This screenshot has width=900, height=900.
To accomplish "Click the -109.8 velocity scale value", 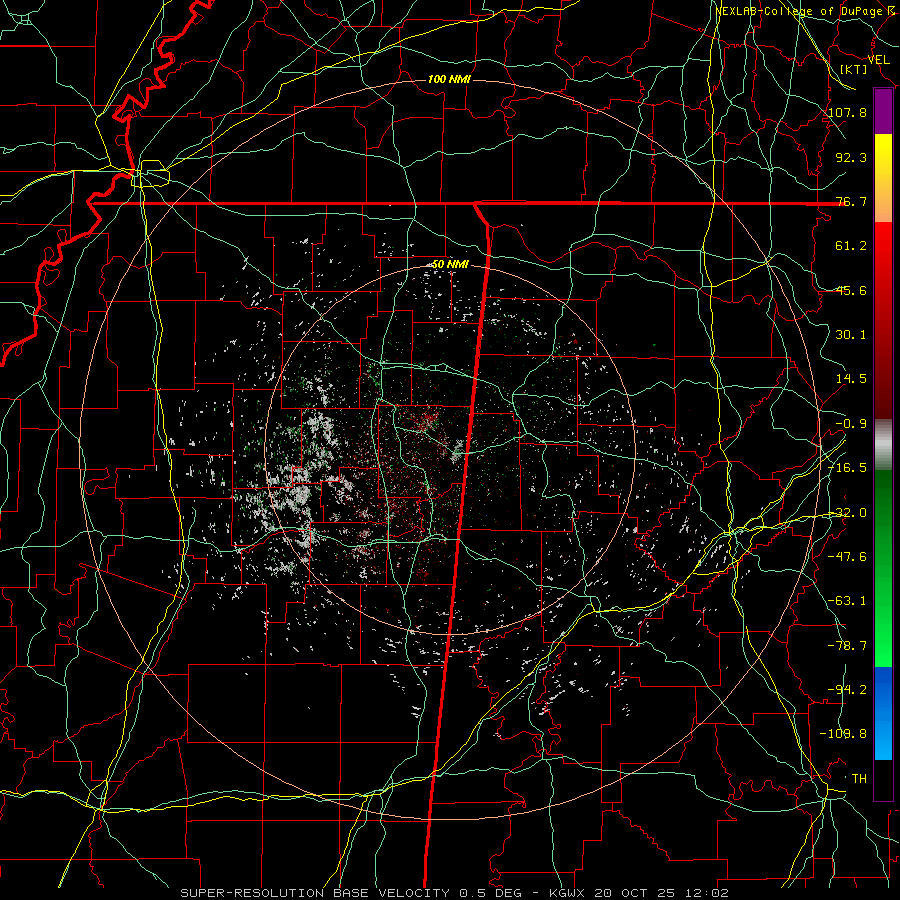I will point(844,734).
